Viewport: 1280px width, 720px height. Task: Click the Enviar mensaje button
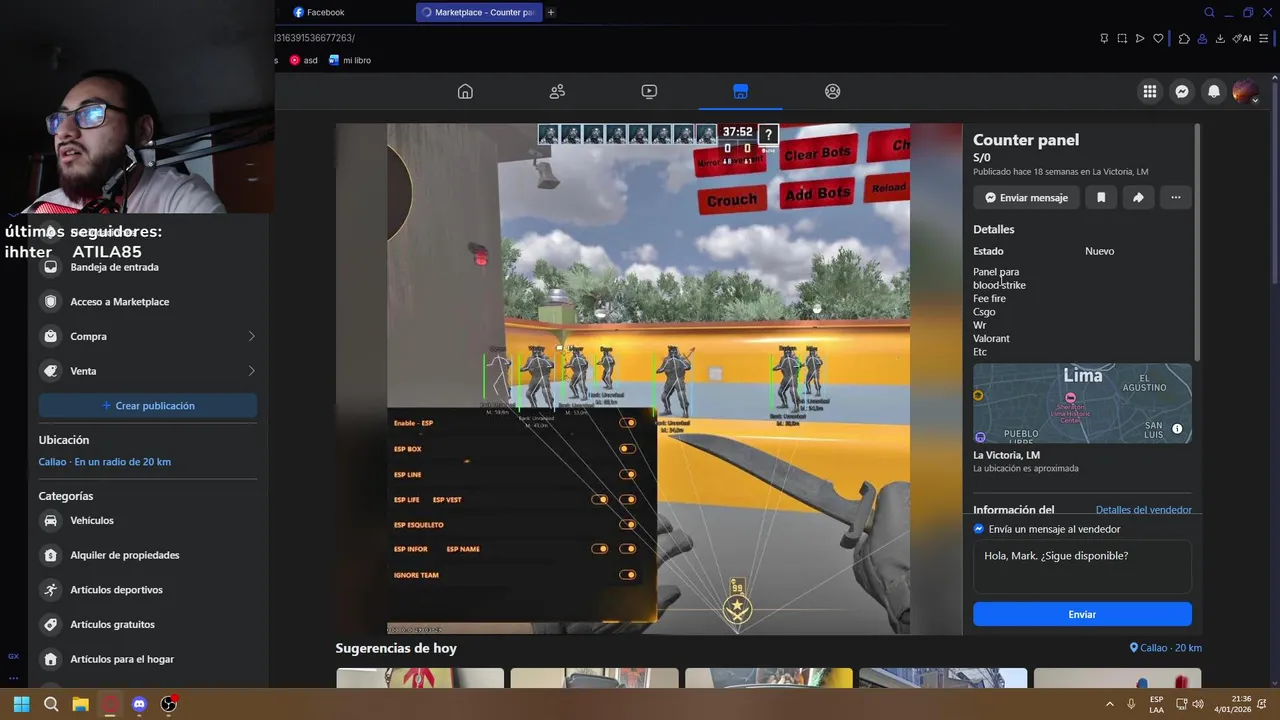pos(1026,197)
